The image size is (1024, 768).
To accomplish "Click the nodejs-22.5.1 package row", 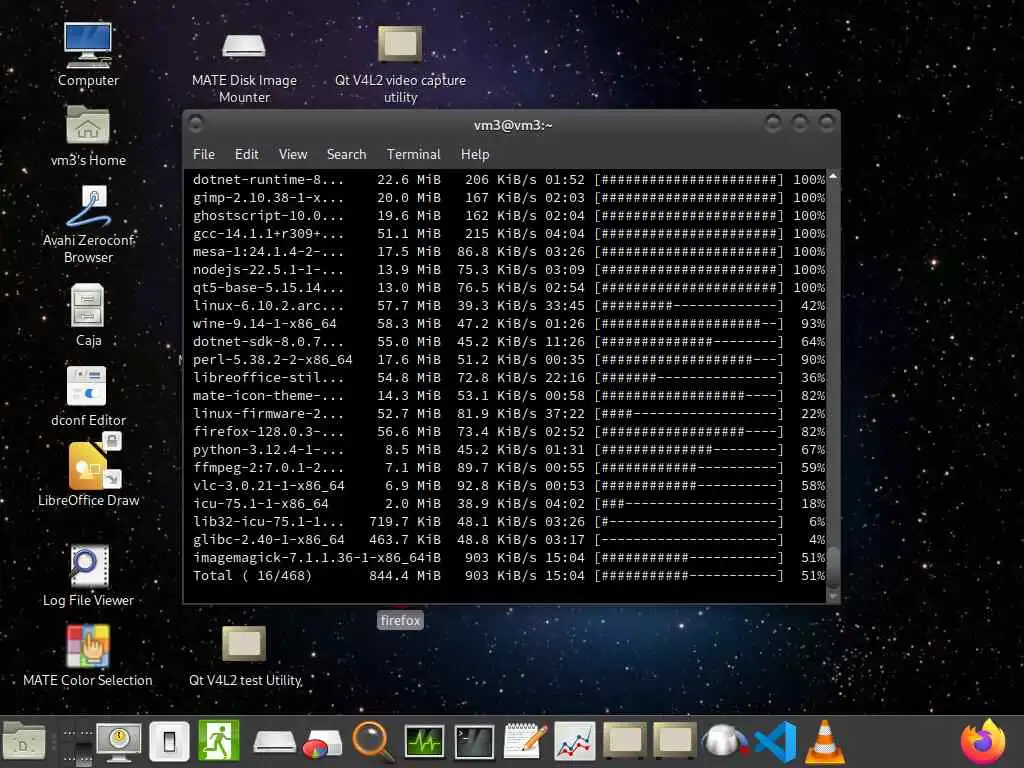I will coord(509,269).
